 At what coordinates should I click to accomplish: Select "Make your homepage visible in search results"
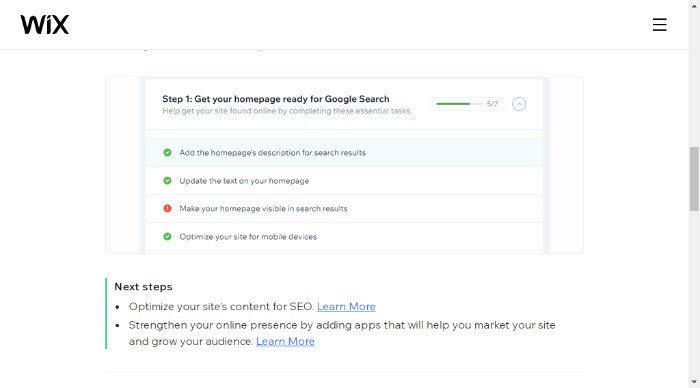344,209
